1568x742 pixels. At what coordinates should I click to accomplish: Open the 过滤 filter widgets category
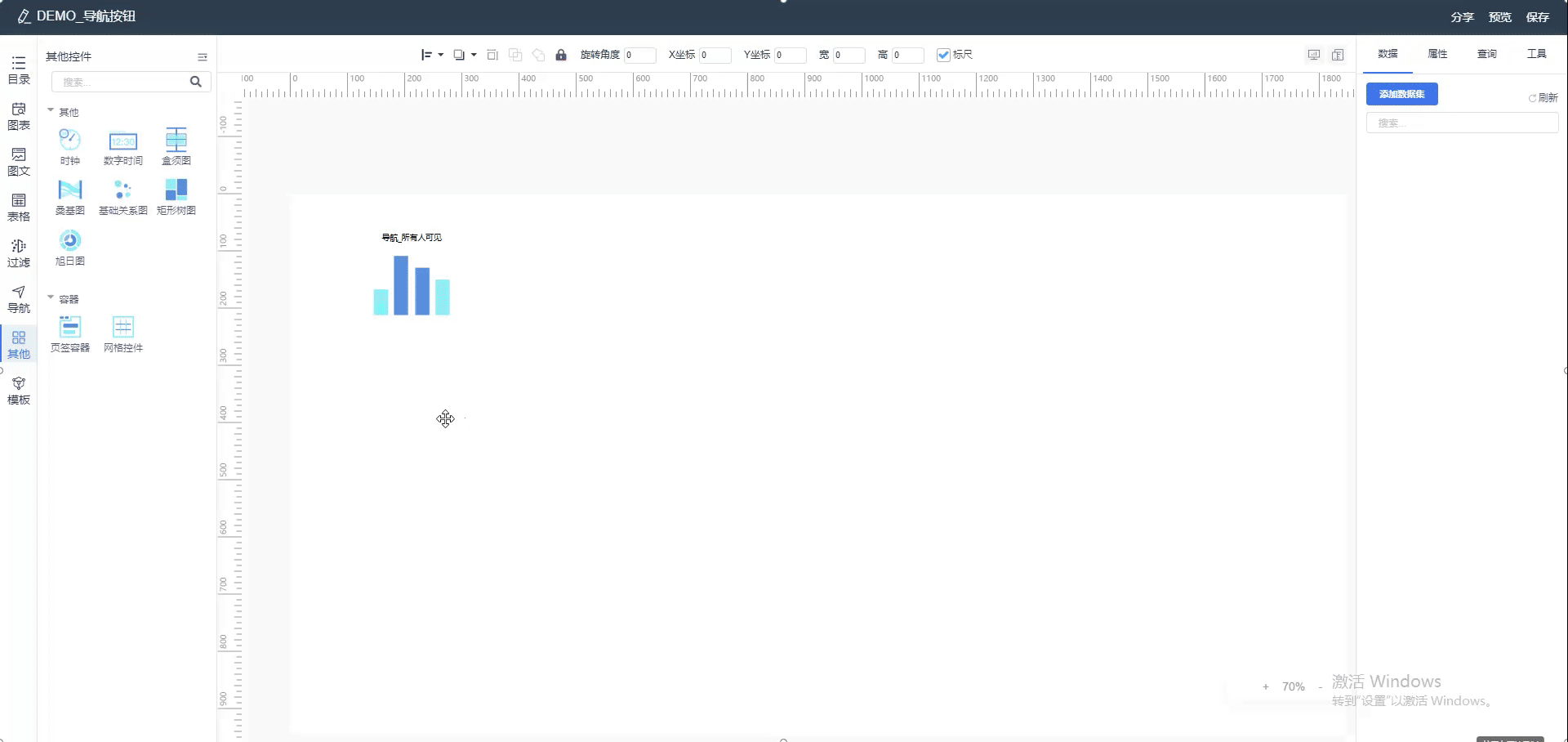pyautogui.click(x=18, y=253)
